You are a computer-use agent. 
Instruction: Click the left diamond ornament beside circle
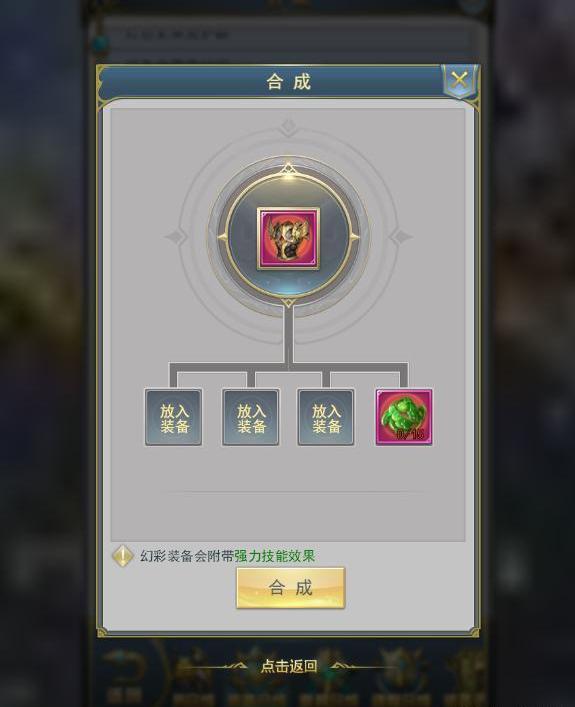coord(176,237)
